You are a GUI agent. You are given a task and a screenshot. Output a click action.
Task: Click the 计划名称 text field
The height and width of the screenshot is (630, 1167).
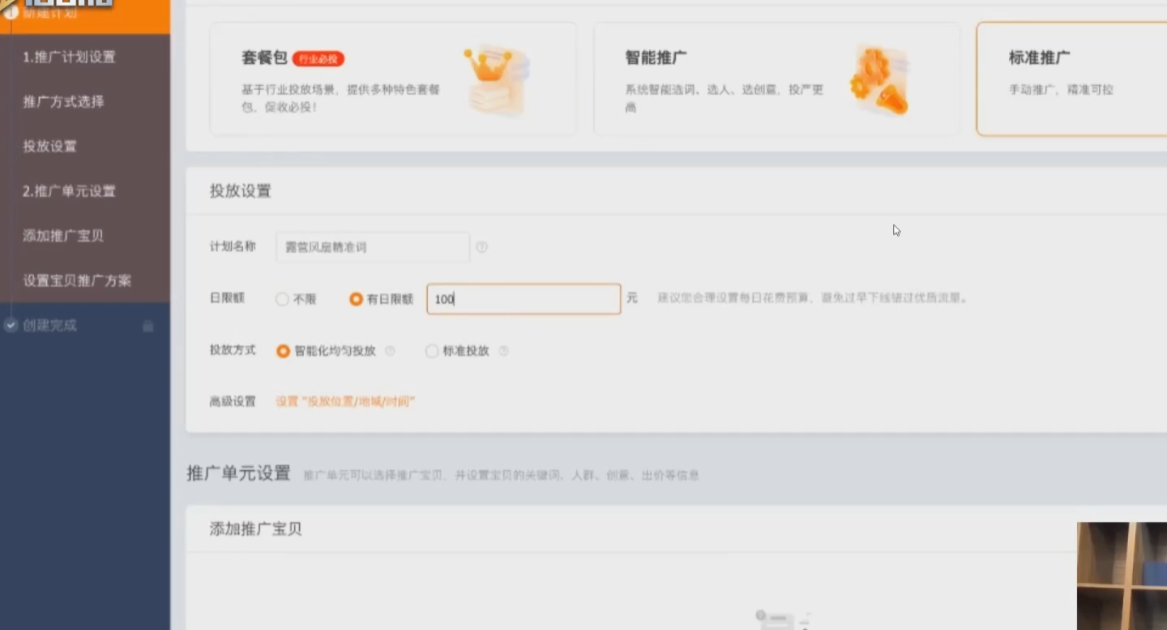[372, 247]
